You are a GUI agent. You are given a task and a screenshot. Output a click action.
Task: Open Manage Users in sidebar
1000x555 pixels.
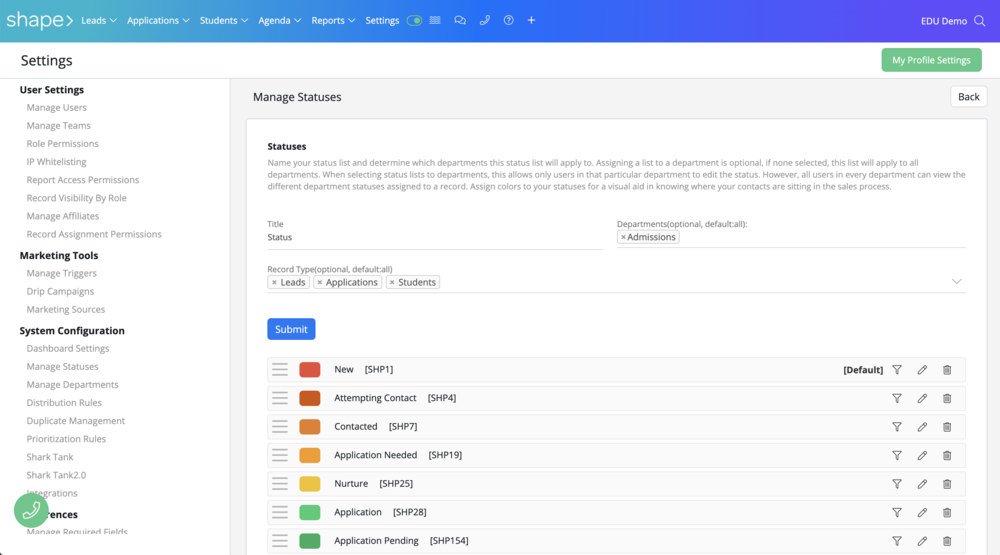pyautogui.click(x=57, y=108)
